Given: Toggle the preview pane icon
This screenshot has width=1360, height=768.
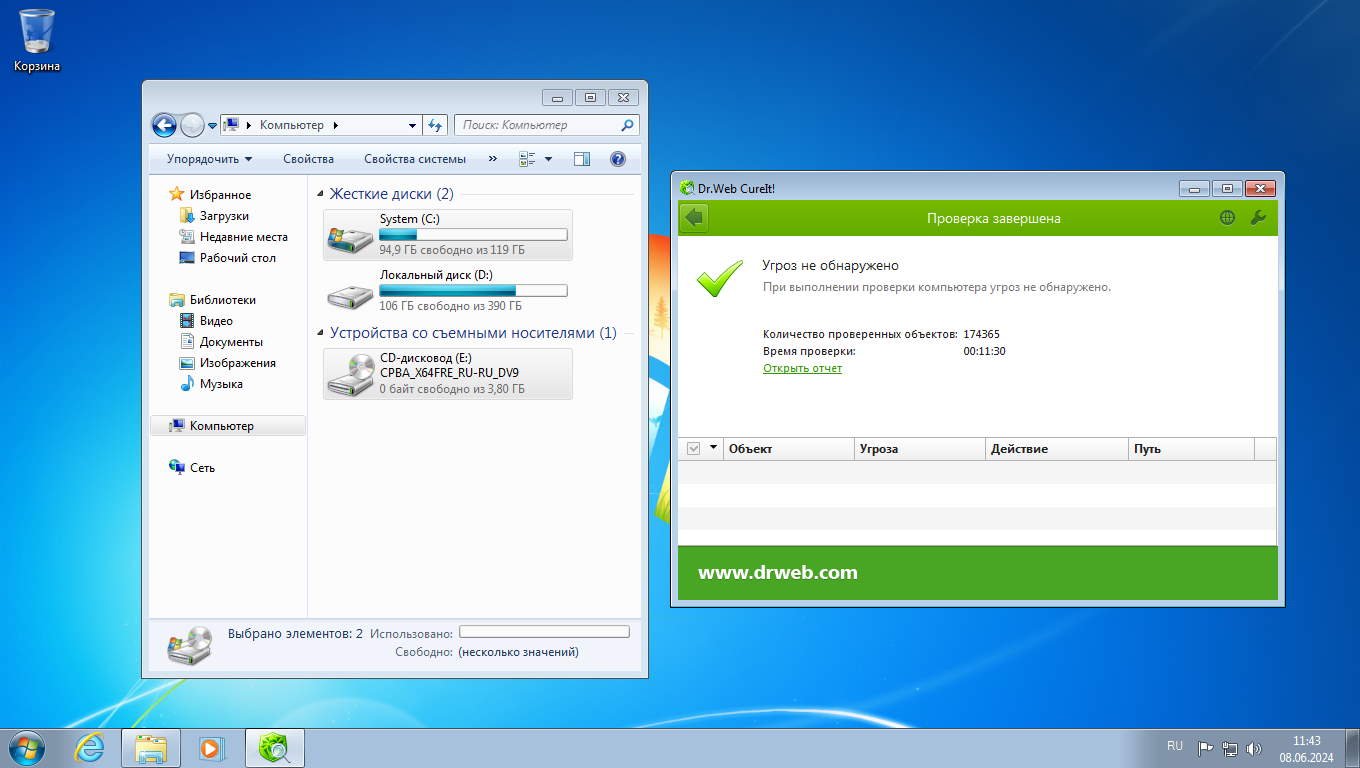Looking at the screenshot, I should click(582, 159).
